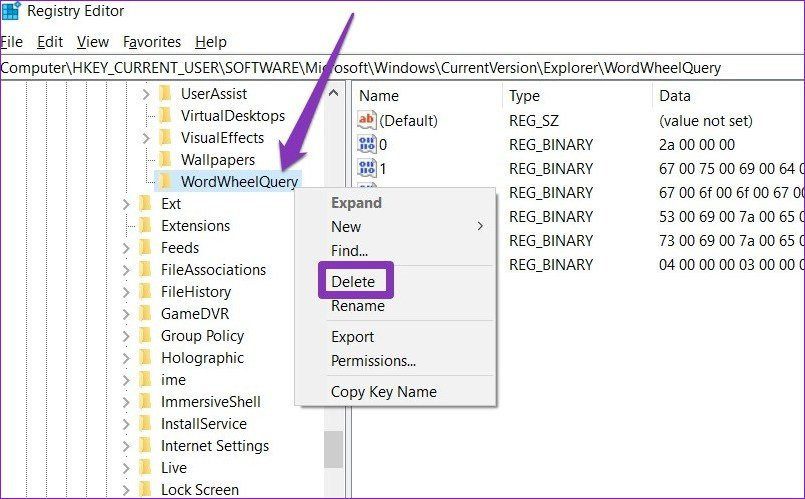Select the binary value icon named 1
Screen dimensions: 805x499
tap(367, 168)
